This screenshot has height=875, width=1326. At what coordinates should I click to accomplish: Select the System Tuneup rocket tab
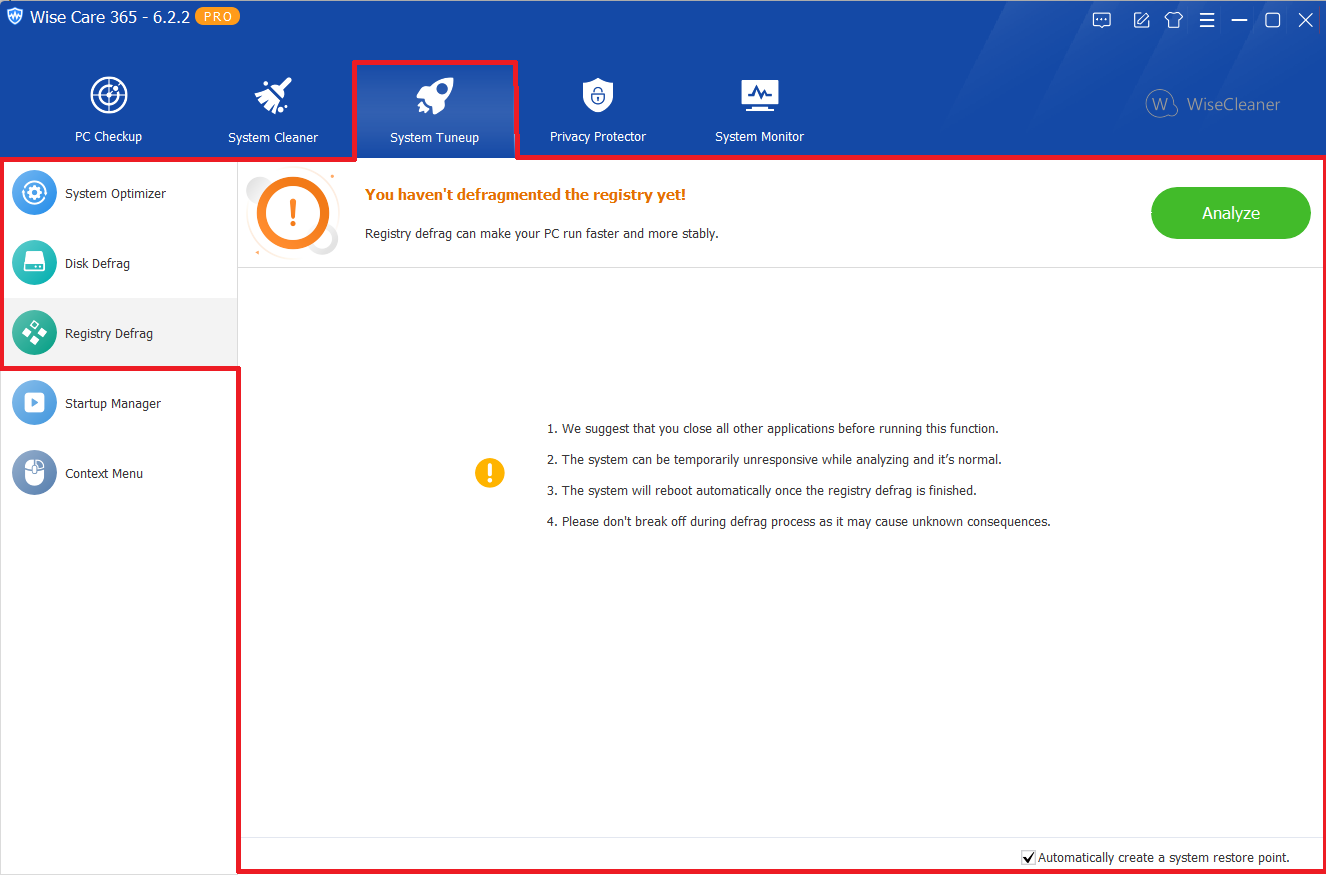click(x=435, y=109)
